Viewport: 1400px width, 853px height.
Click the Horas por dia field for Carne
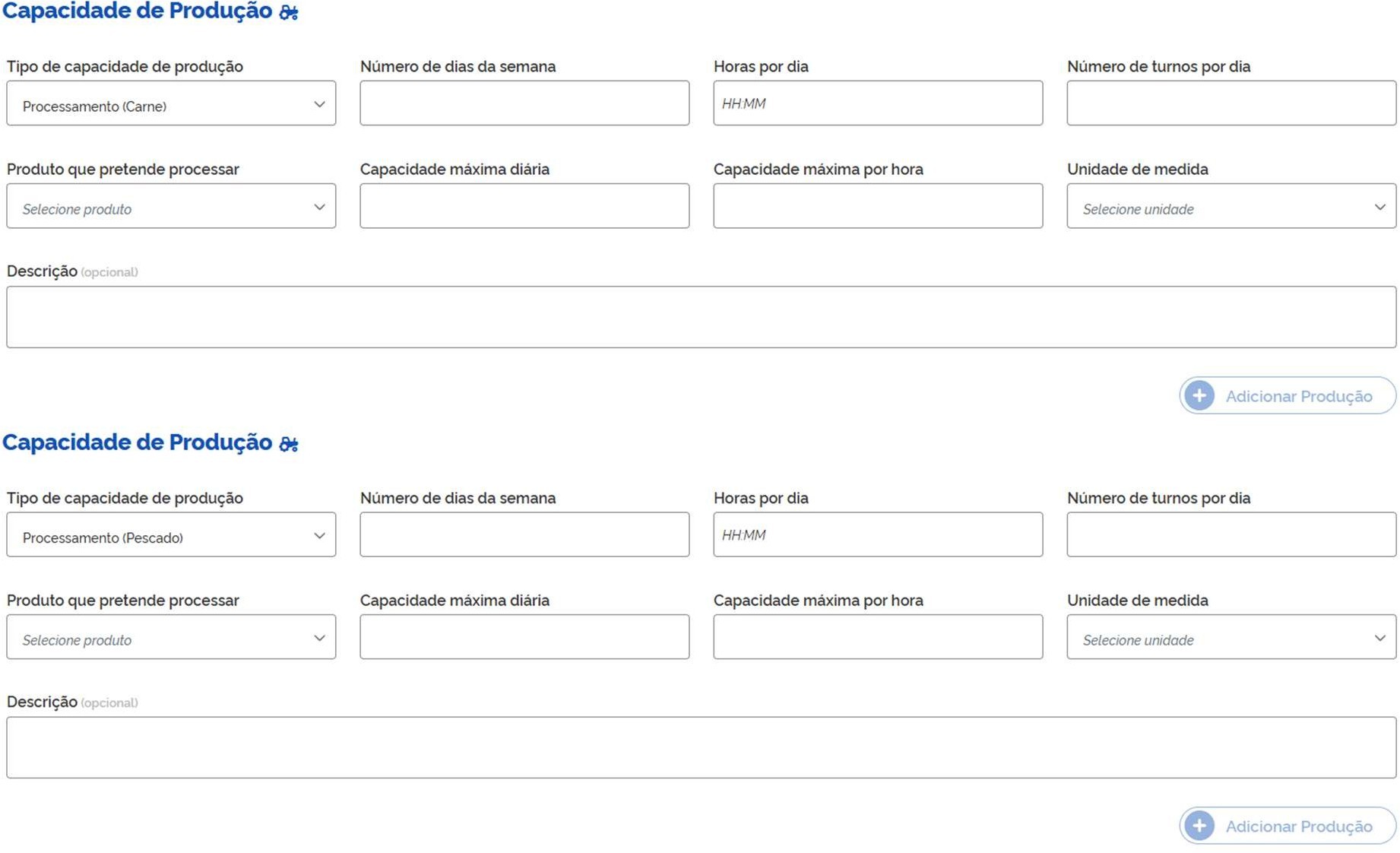pos(878,104)
